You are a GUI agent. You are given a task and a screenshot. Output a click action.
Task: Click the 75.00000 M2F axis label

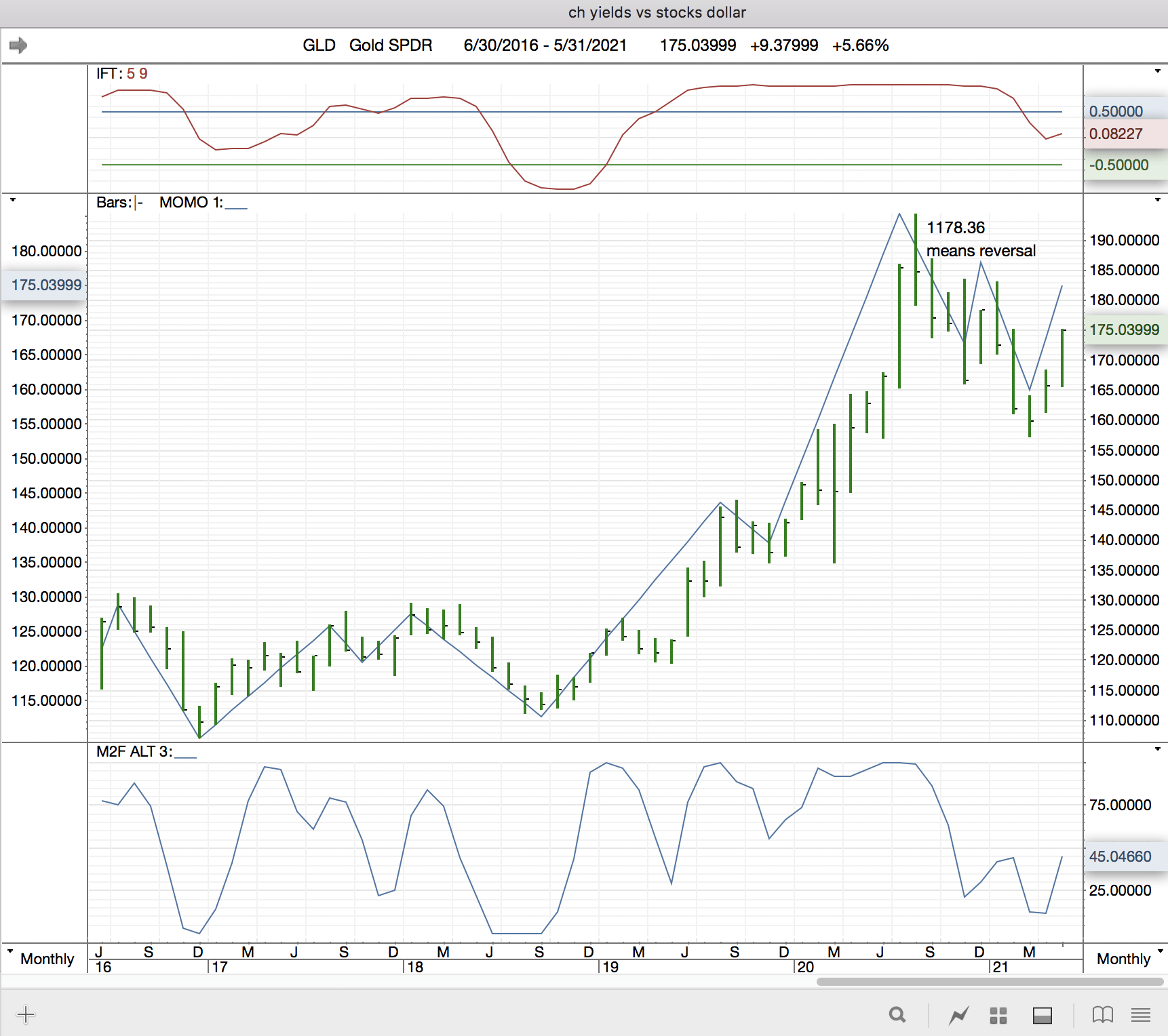1120,805
